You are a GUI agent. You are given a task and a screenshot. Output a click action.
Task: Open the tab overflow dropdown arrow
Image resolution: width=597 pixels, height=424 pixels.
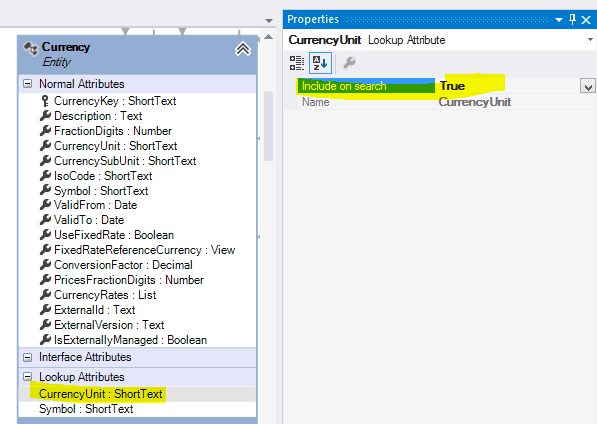(269, 21)
